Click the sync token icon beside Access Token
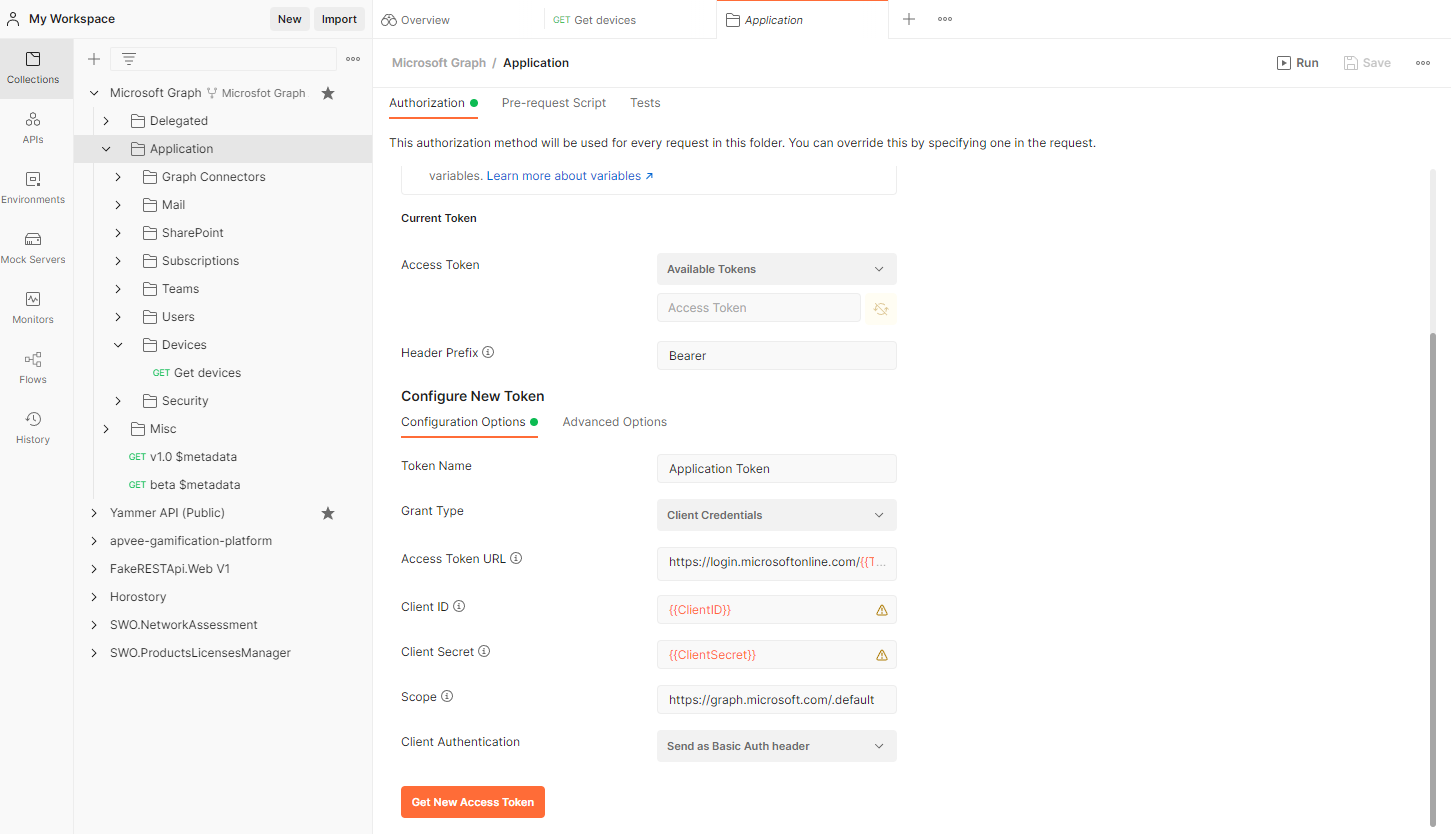1451x834 pixels. click(x=881, y=309)
